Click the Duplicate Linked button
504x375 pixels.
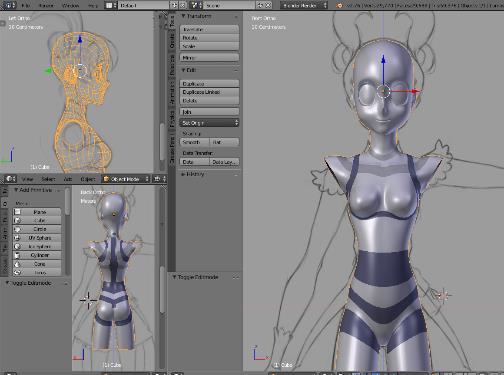coord(209,92)
